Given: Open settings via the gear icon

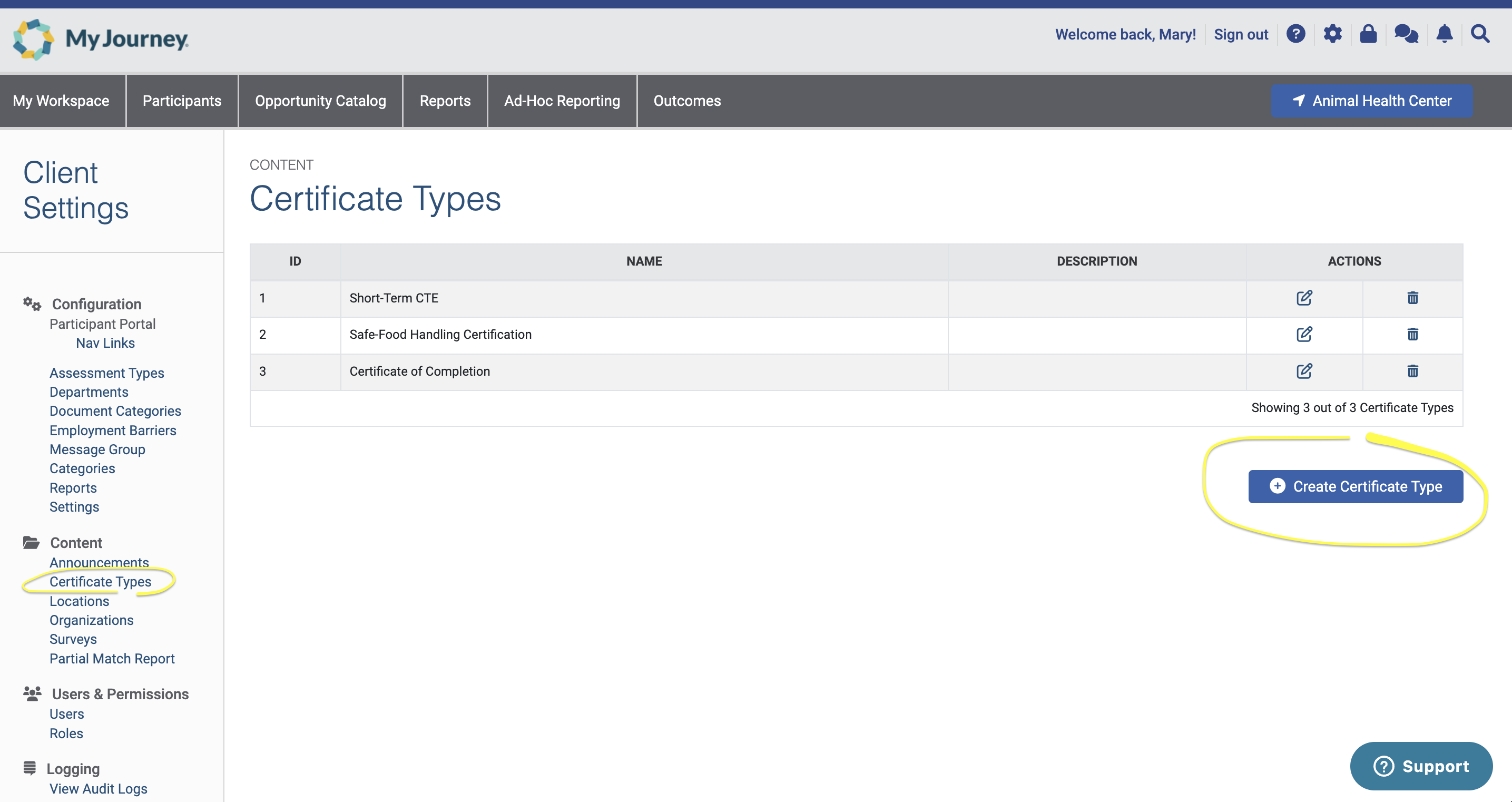Looking at the screenshot, I should click(x=1332, y=34).
